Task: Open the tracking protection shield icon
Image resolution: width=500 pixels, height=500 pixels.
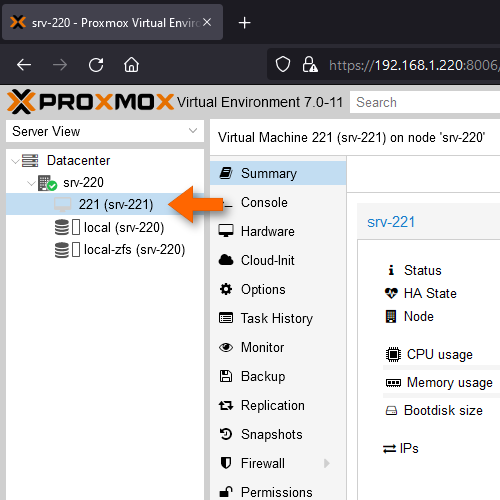Action: pyautogui.click(x=283, y=64)
